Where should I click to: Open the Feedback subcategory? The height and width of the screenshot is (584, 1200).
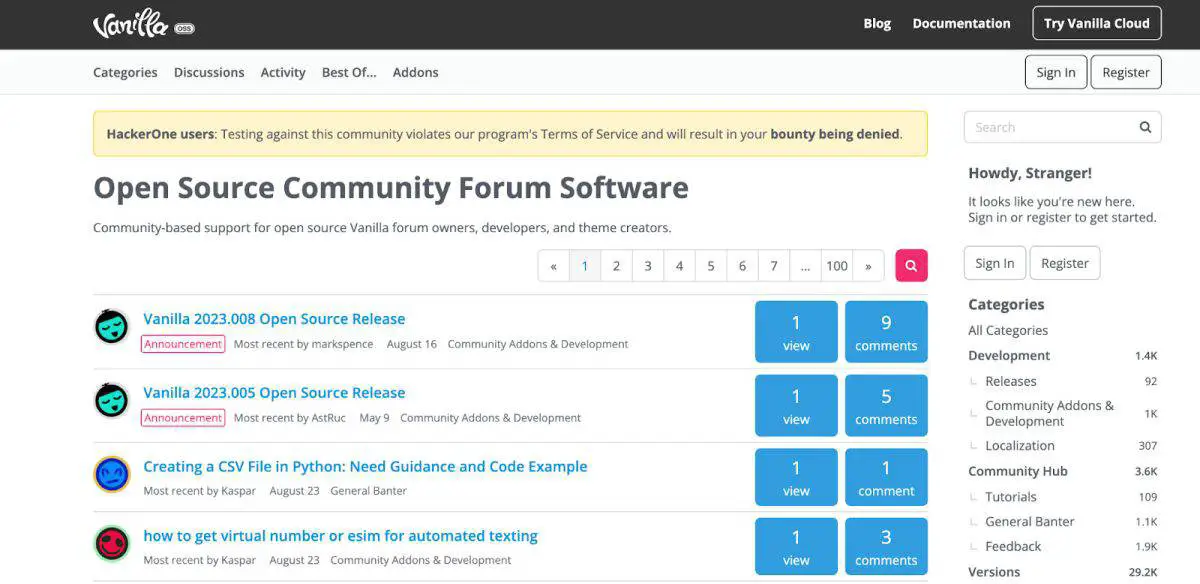(x=1013, y=546)
